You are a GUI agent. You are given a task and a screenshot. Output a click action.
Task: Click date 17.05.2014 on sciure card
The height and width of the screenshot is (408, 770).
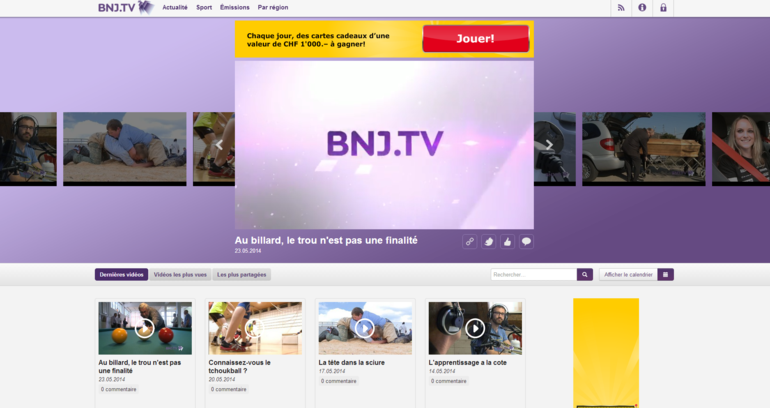[332, 371]
